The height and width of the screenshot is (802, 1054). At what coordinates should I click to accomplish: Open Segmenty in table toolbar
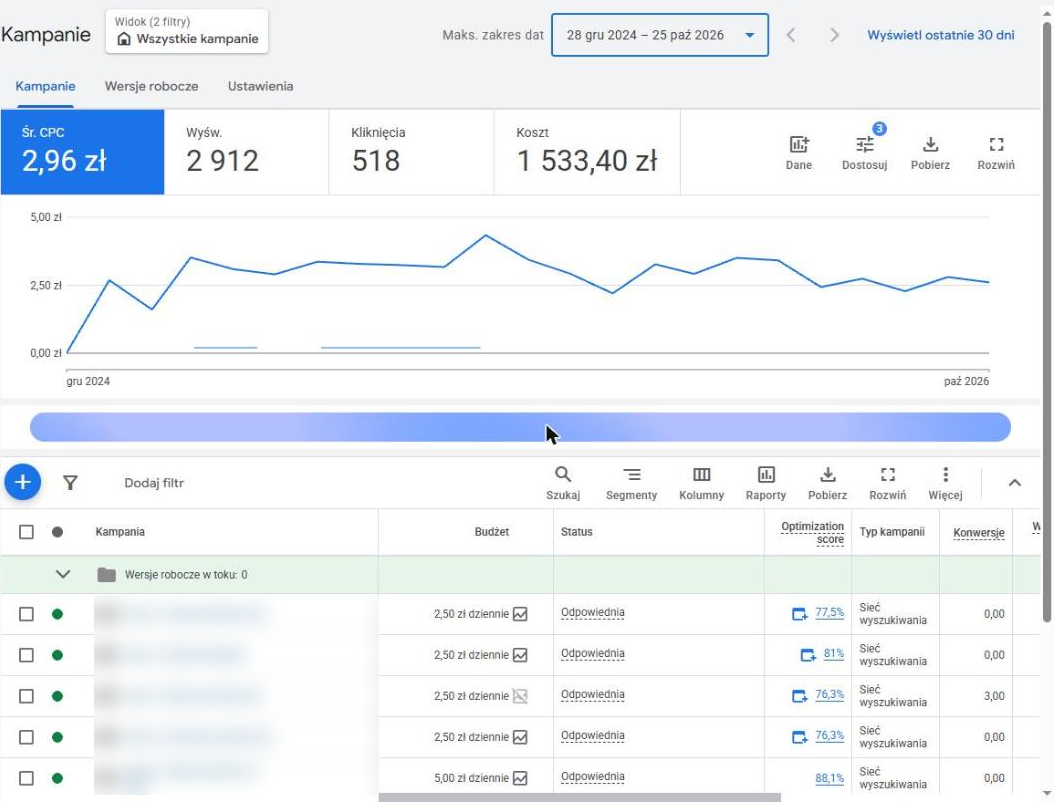coord(631,483)
